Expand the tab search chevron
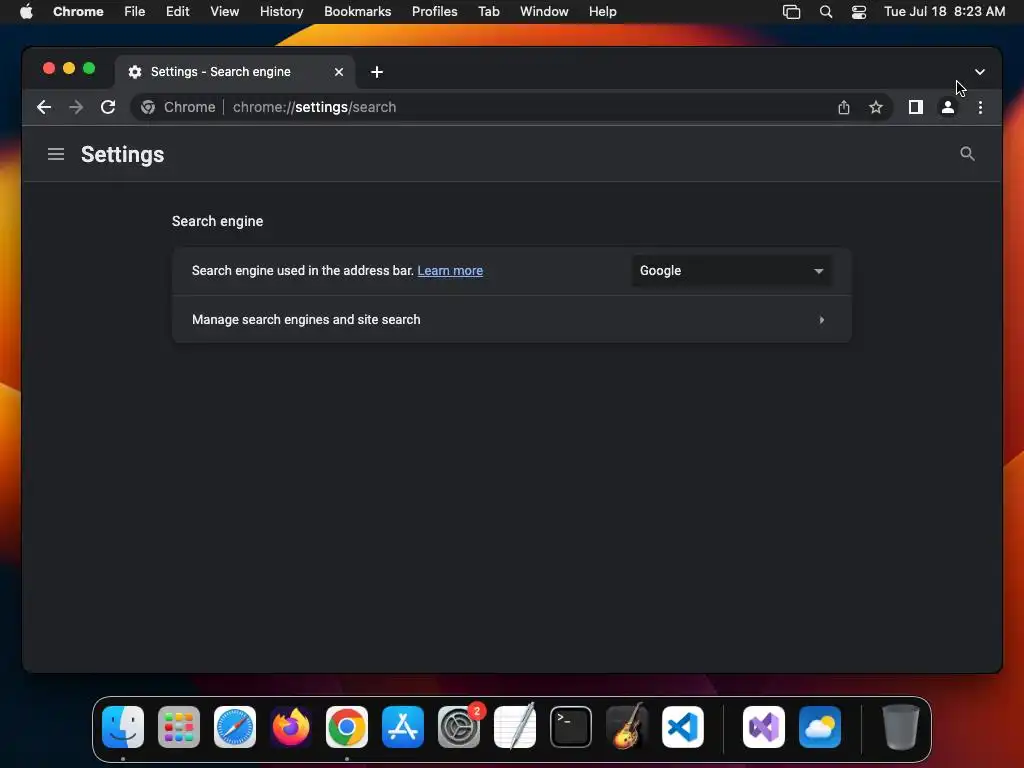1024x768 pixels. coord(980,72)
